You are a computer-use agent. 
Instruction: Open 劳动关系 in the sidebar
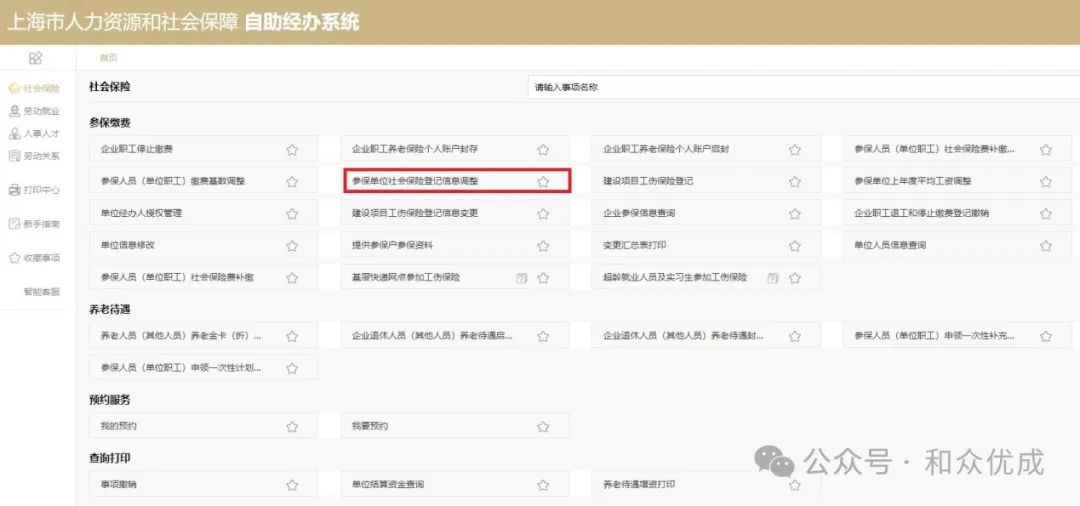(x=34, y=156)
